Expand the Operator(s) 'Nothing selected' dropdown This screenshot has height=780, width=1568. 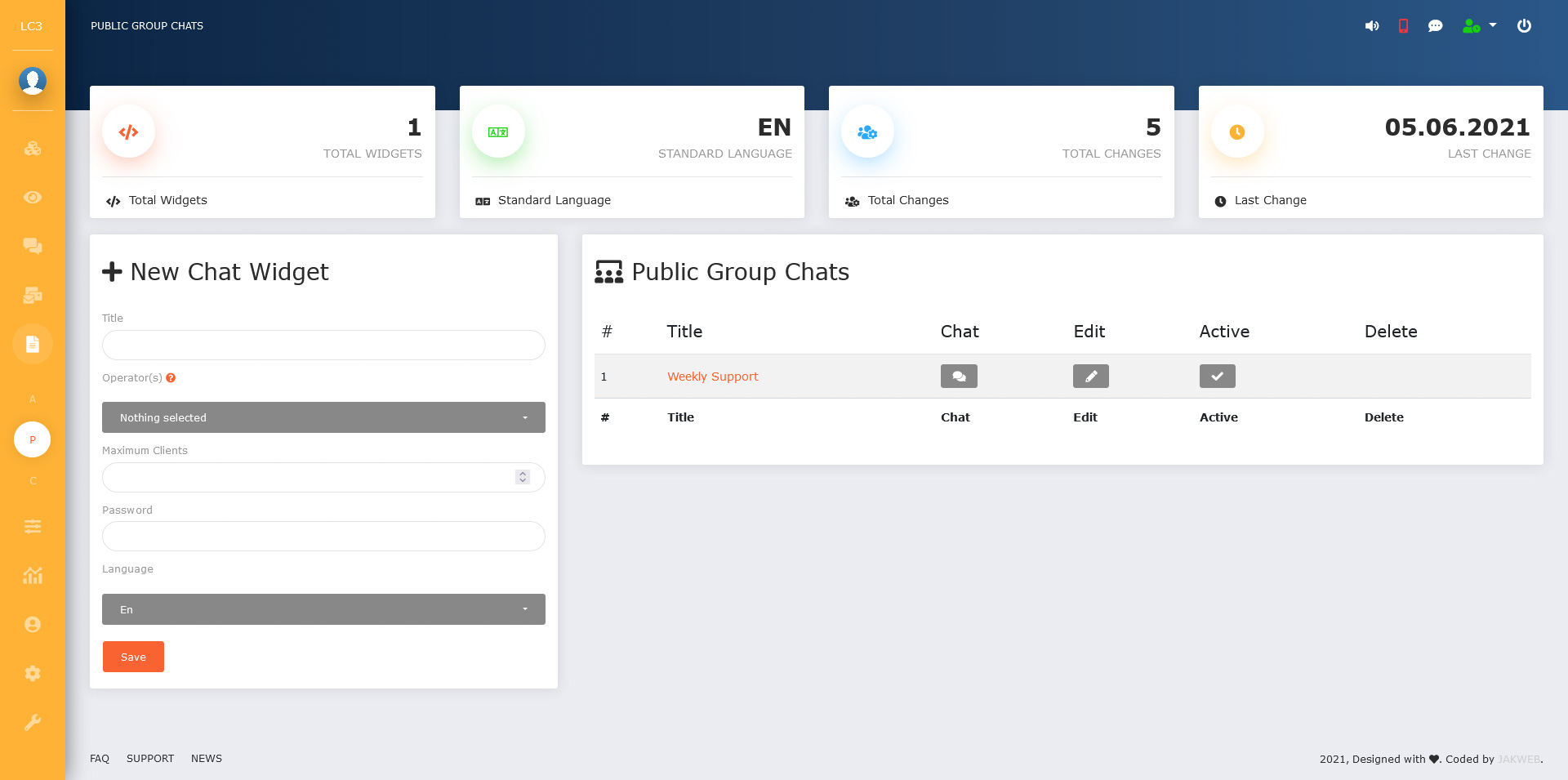(x=323, y=417)
